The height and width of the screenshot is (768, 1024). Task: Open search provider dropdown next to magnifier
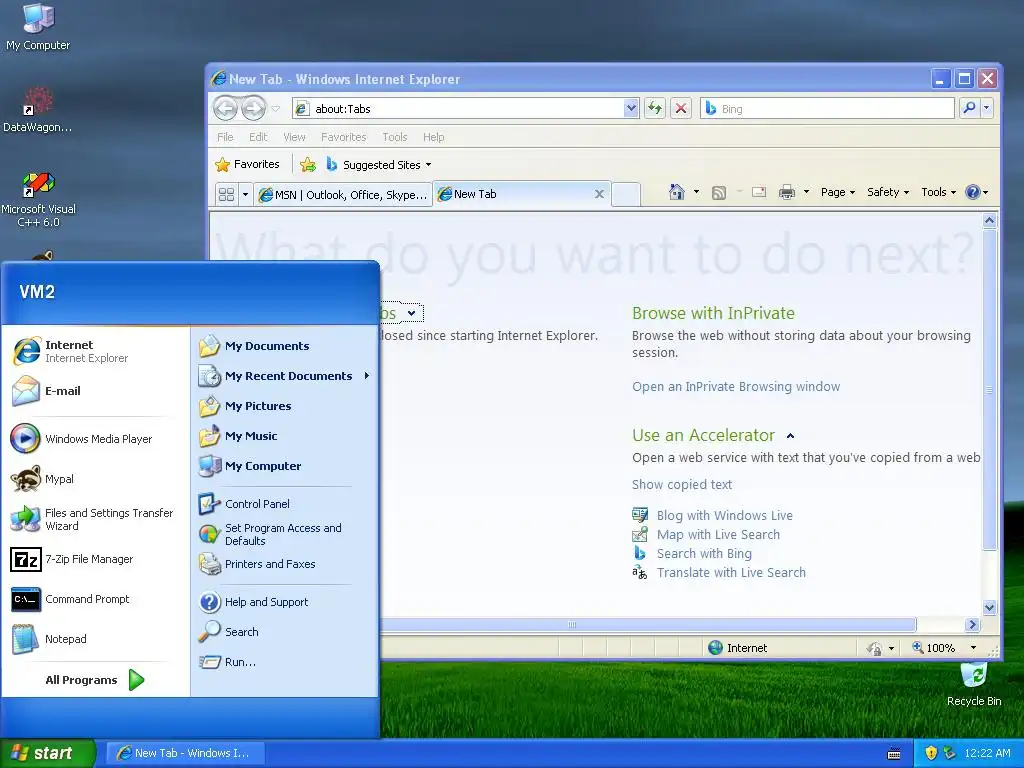(x=987, y=108)
